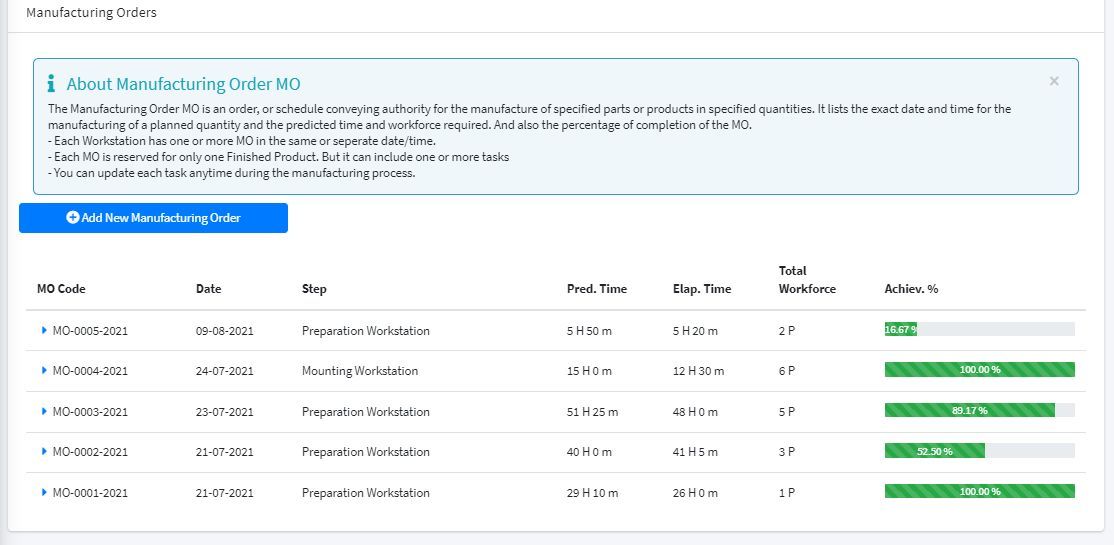Viewport: 1114px width, 545px height.
Task: Open the MO-0004-2021 order code
Action: click(x=90, y=371)
